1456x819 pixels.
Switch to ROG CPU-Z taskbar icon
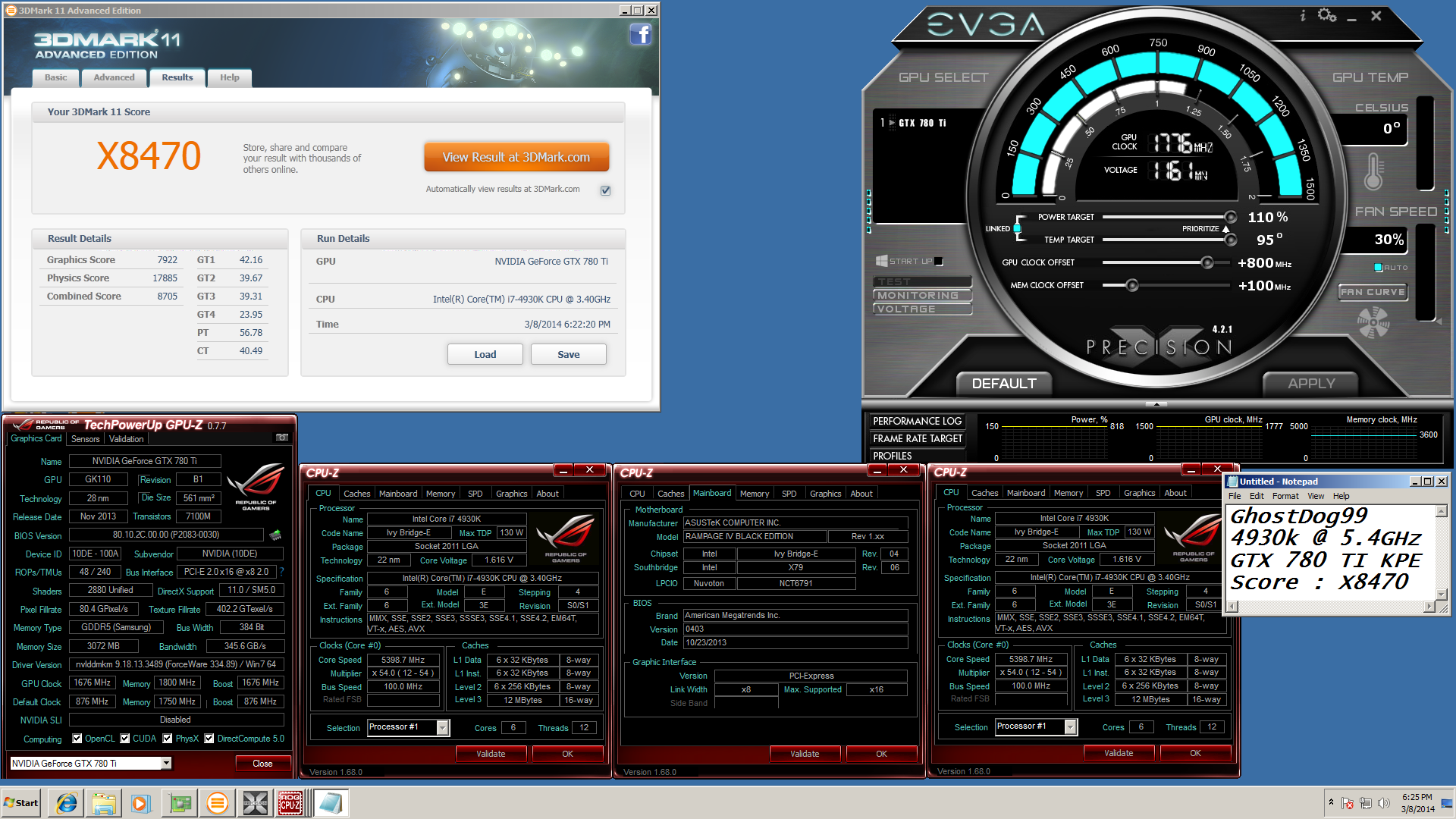291,803
